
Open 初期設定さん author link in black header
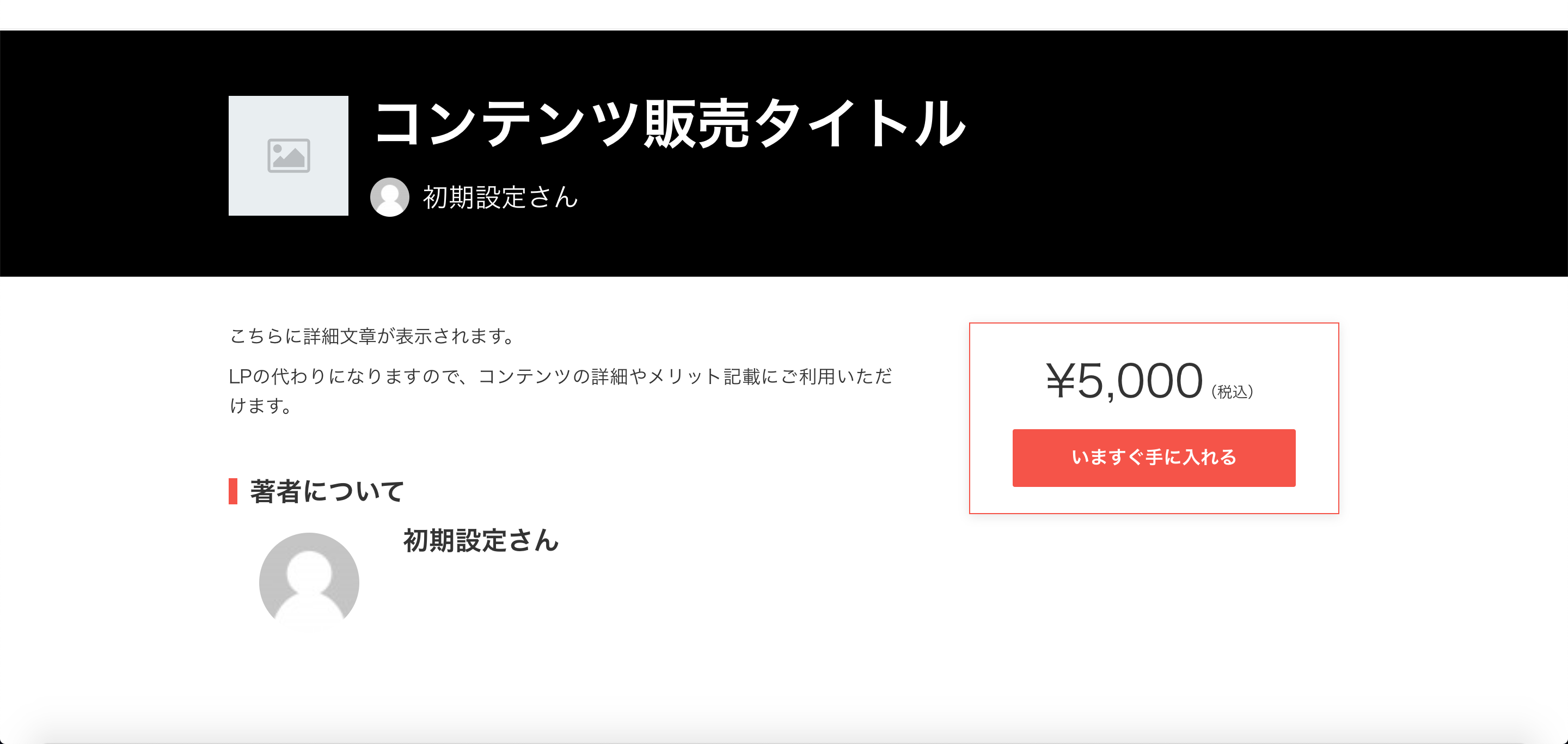pyautogui.click(x=500, y=197)
